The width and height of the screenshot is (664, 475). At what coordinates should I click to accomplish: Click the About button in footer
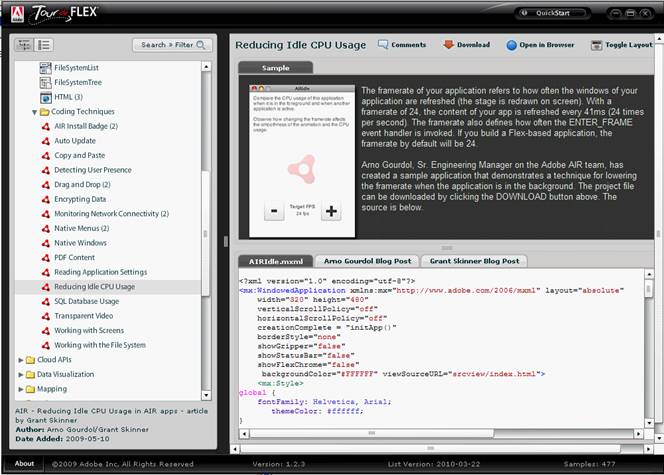(x=24, y=464)
